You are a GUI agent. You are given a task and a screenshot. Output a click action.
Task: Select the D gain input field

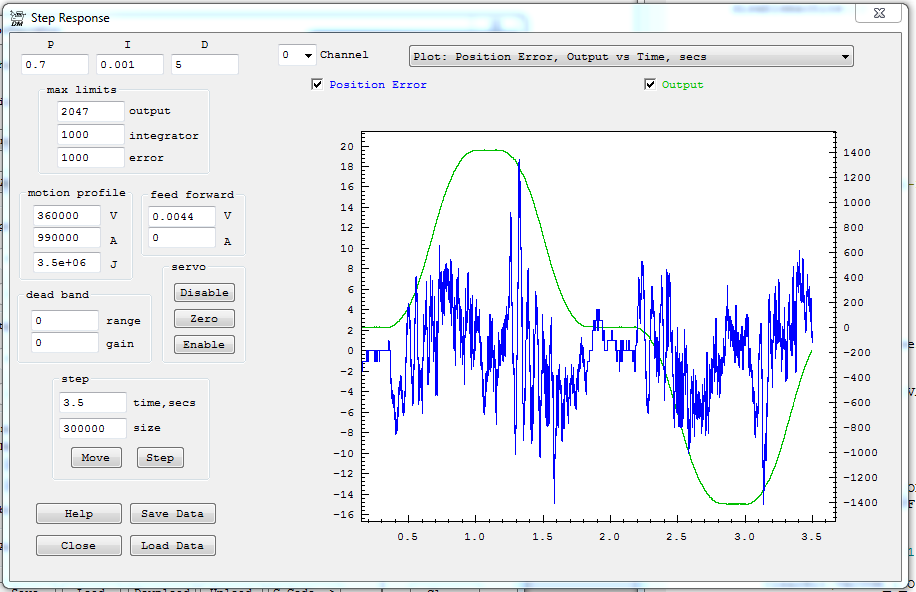coord(204,65)
